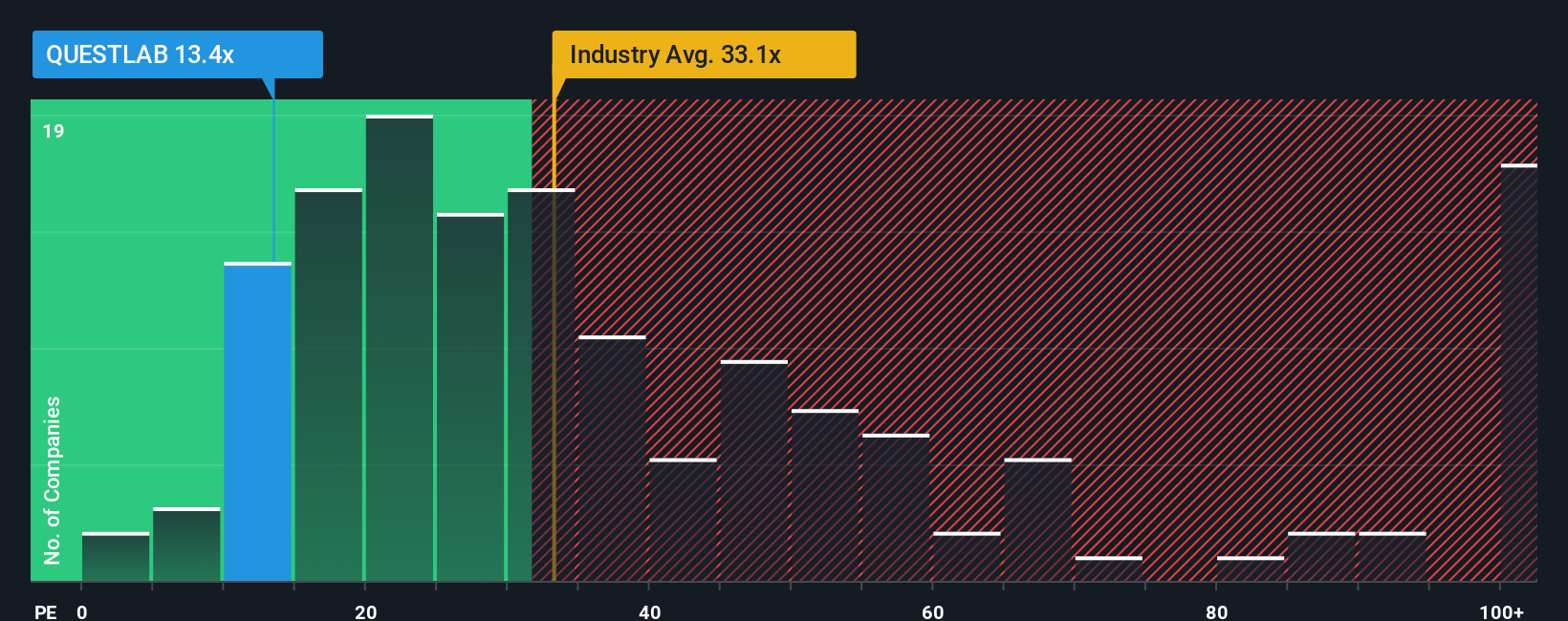
Task: Click the x-axis tick label 20
Action: pos(365,611)
